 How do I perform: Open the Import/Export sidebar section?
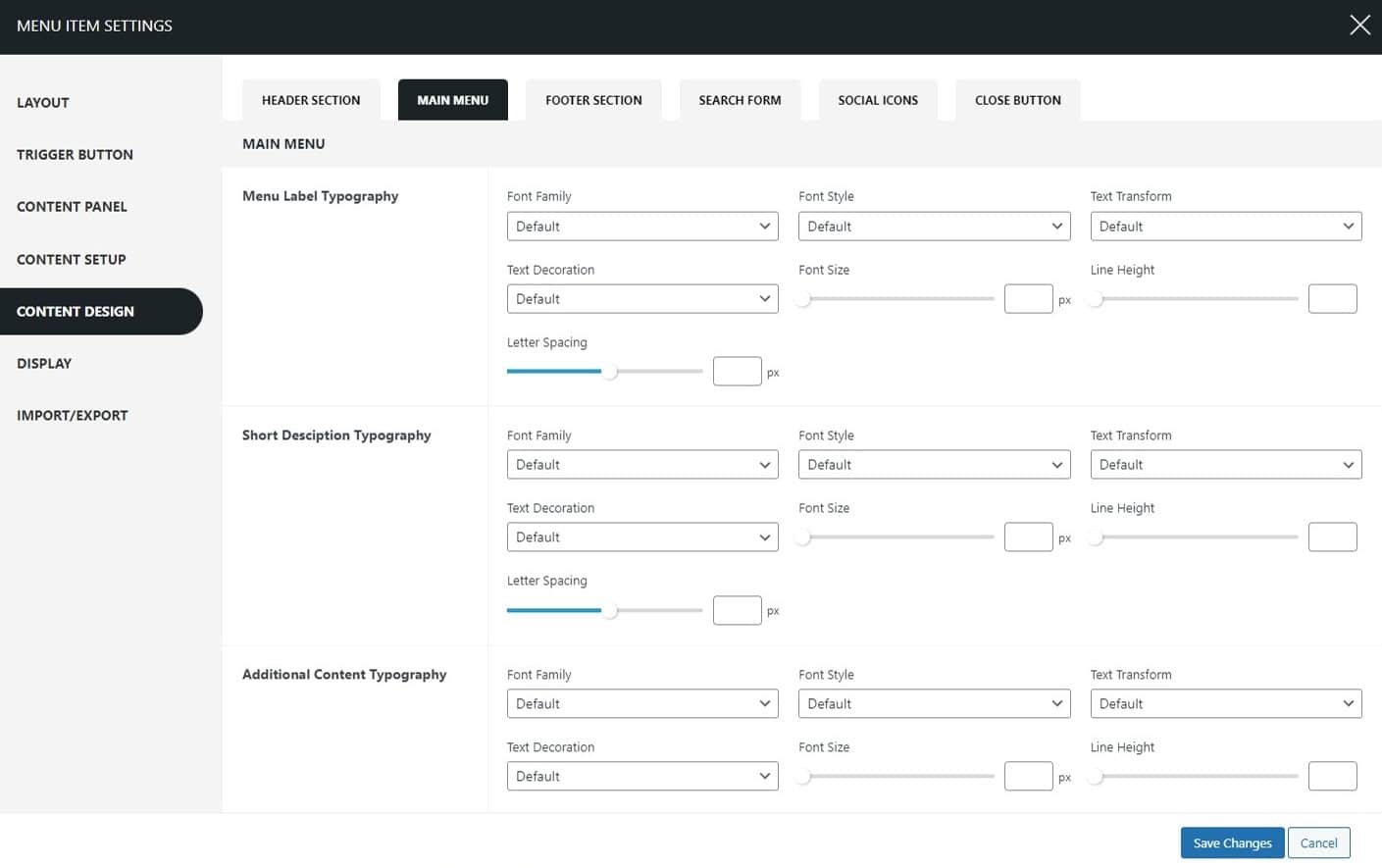72,415
